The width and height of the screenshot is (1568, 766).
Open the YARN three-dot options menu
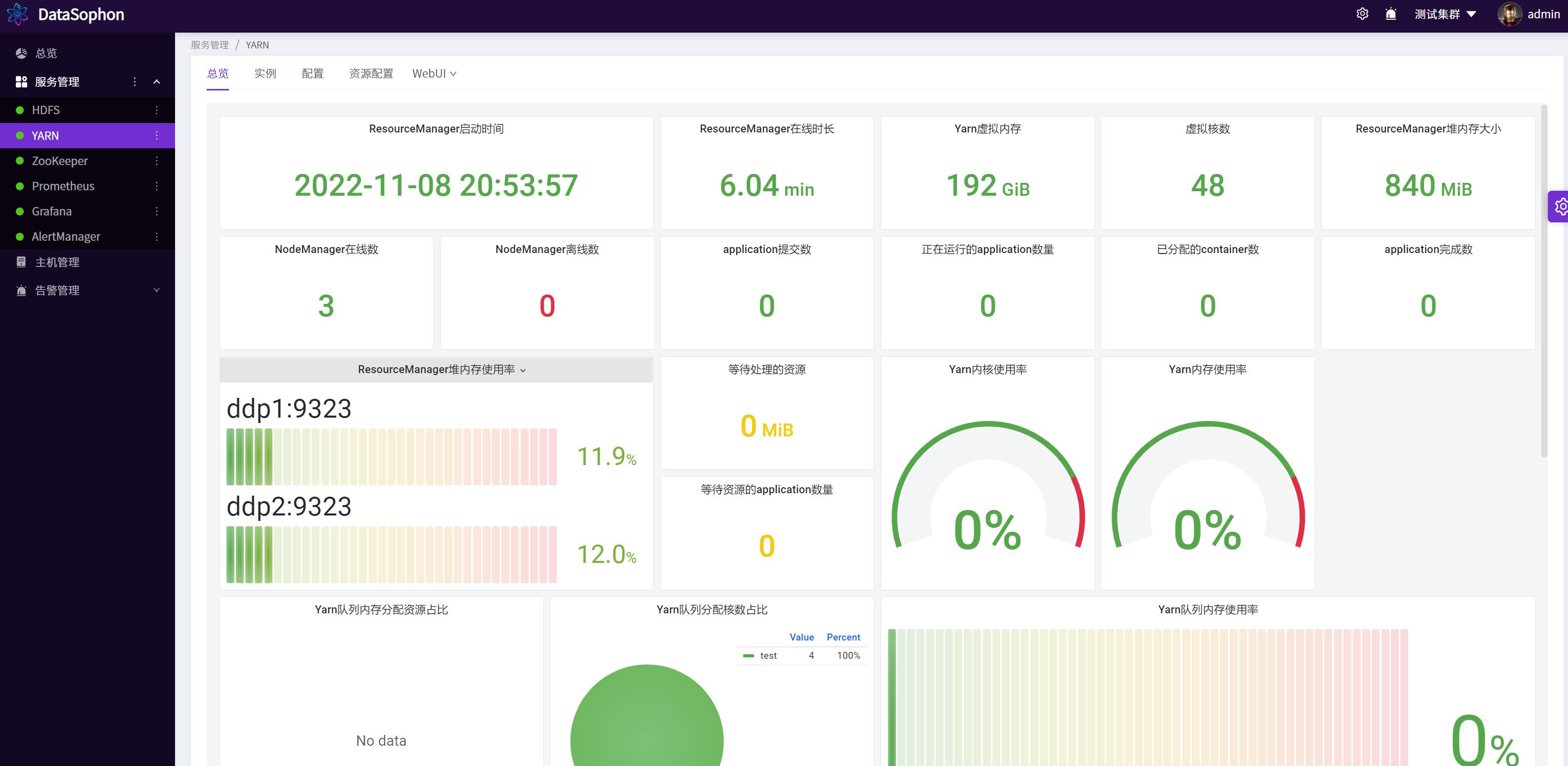[x=156, y=136]
